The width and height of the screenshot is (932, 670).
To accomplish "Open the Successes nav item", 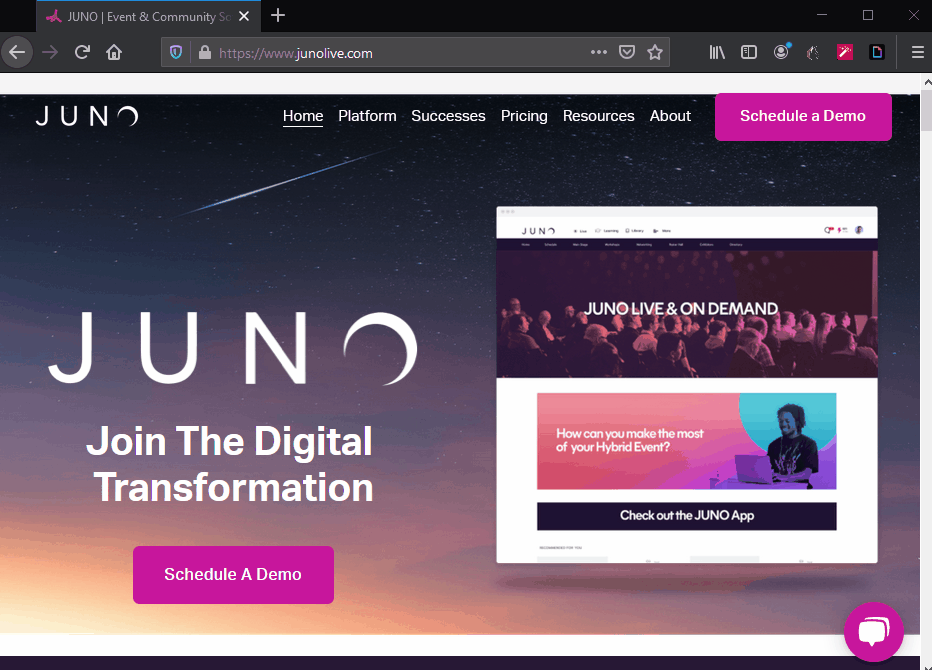I will [x=448, y=116].
